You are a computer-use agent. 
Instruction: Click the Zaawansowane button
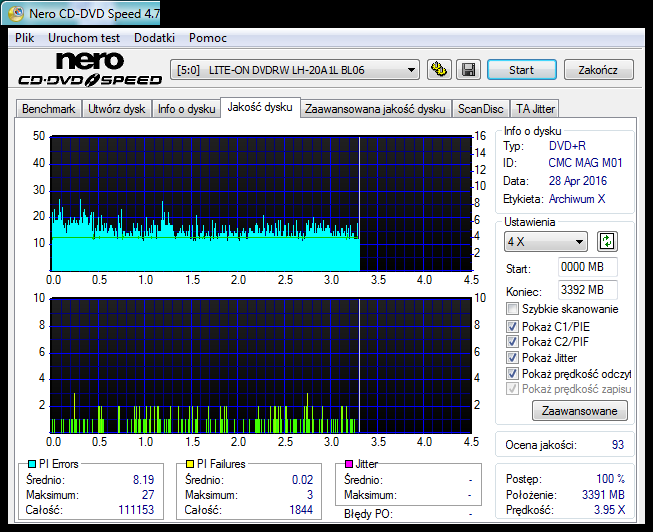click(x=580, y=411)
